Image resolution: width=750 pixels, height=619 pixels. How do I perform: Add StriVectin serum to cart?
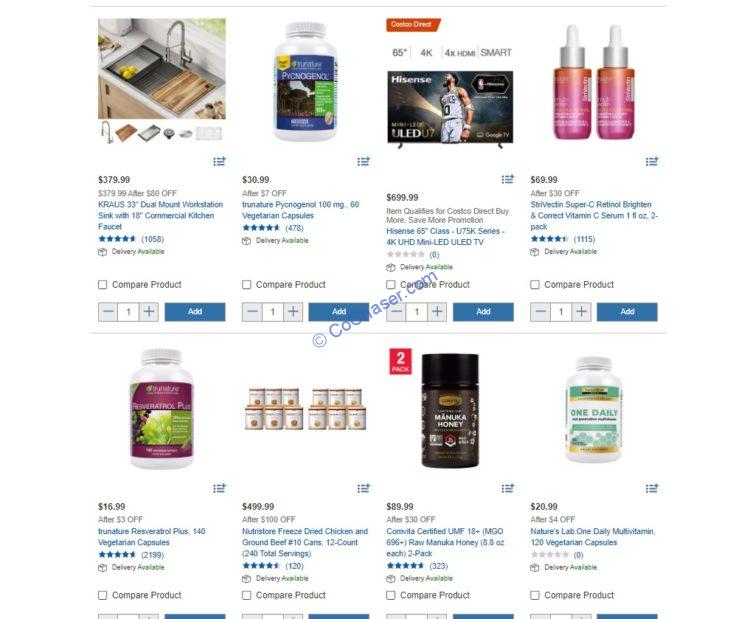coord(627,311)
